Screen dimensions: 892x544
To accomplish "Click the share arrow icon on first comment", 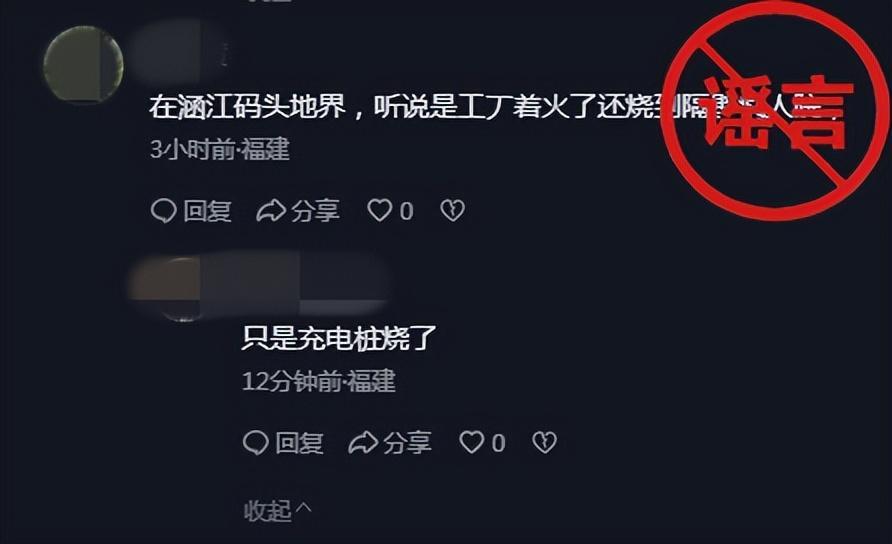I will pos(271,211).
